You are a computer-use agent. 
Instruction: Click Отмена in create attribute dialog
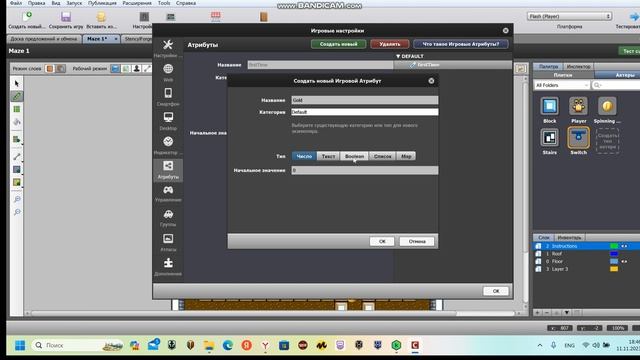(x=417, y=241)
